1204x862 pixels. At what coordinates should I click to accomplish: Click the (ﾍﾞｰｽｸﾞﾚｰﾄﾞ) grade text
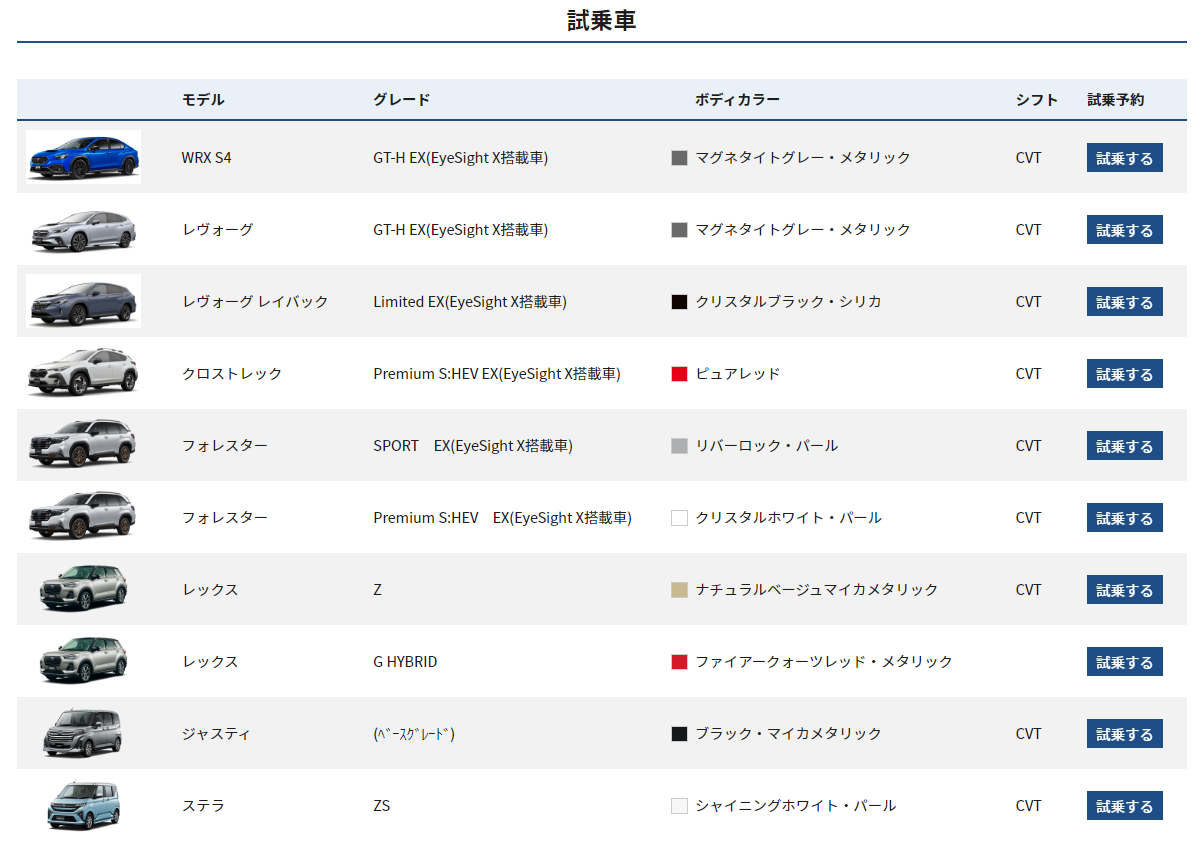[414, 734]
